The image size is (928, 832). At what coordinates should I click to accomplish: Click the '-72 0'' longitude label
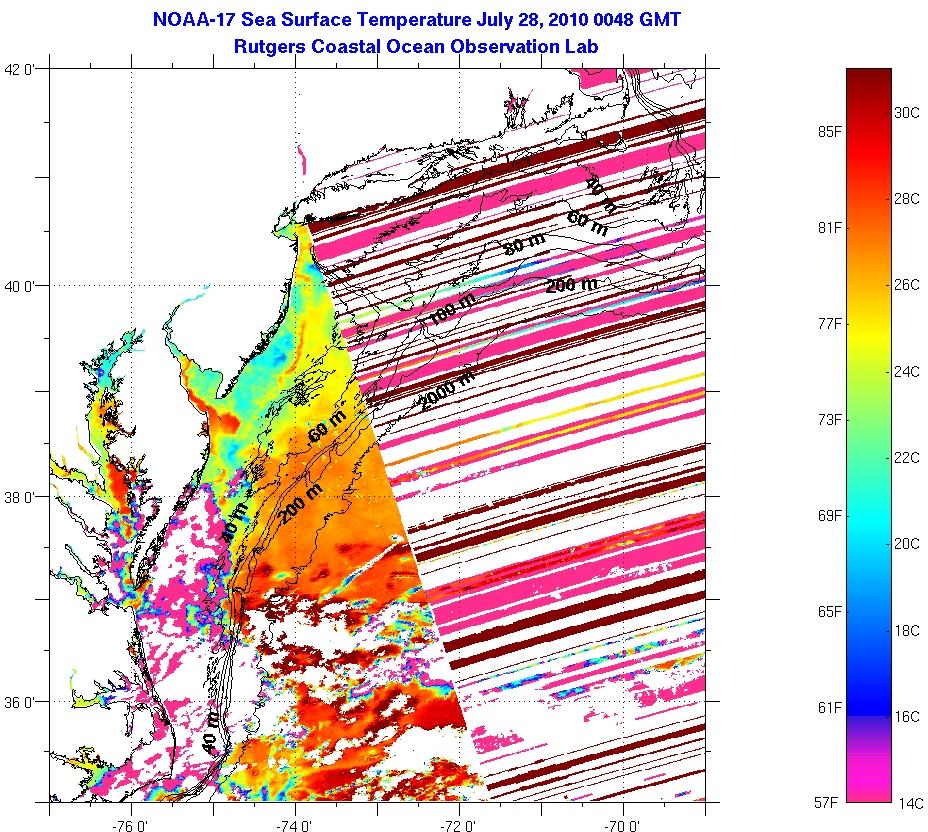[460, 825]
